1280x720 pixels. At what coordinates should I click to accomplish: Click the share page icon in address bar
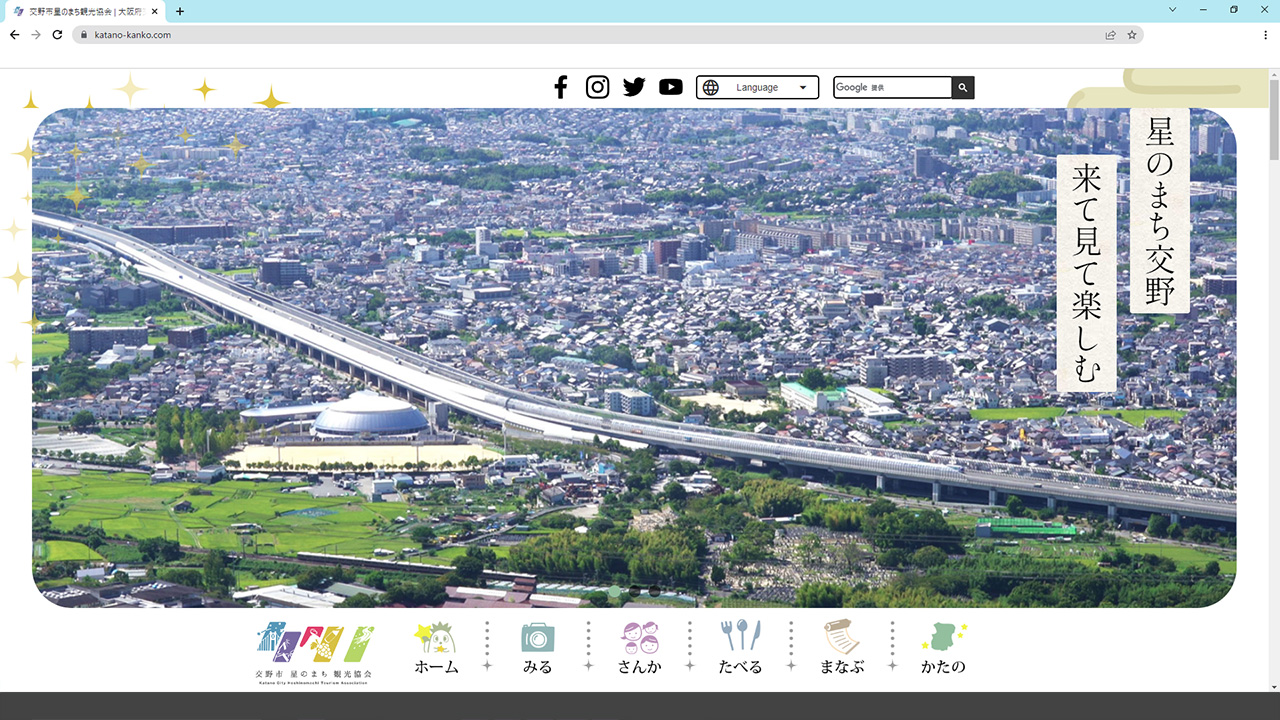coord(1110,34)
